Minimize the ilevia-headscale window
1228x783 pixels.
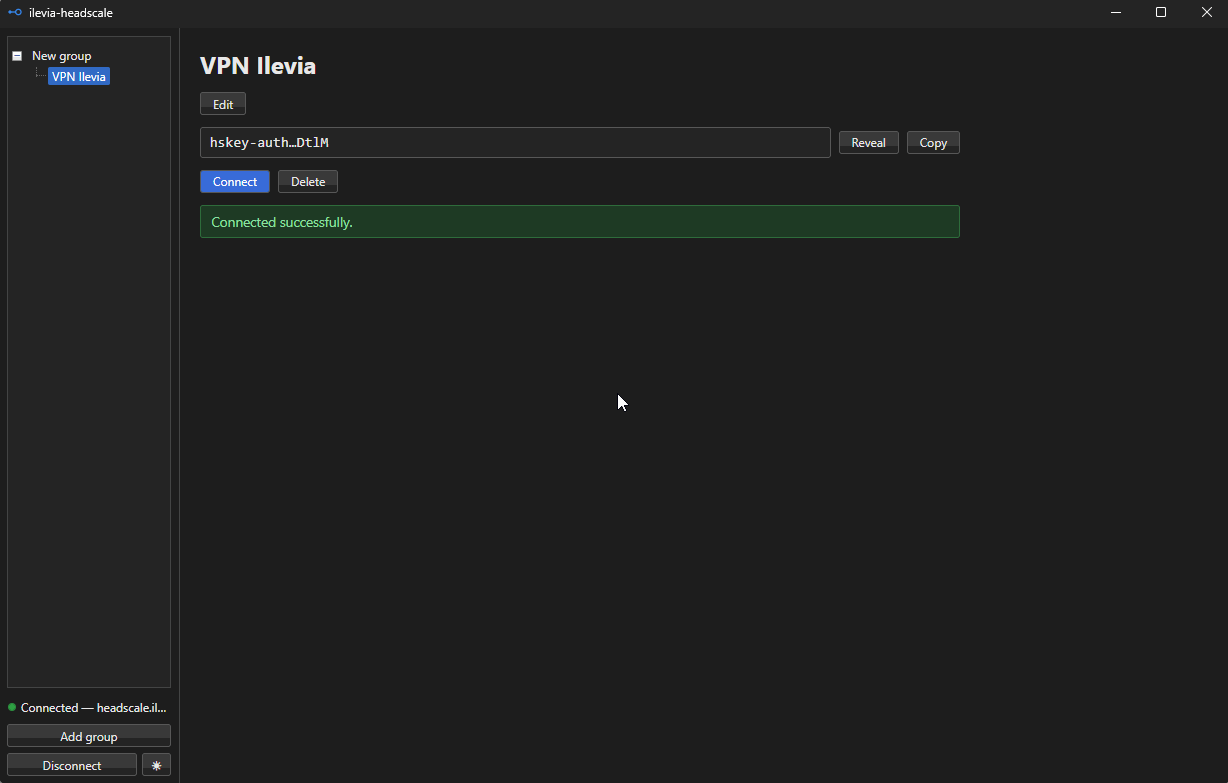(1115, 12)
